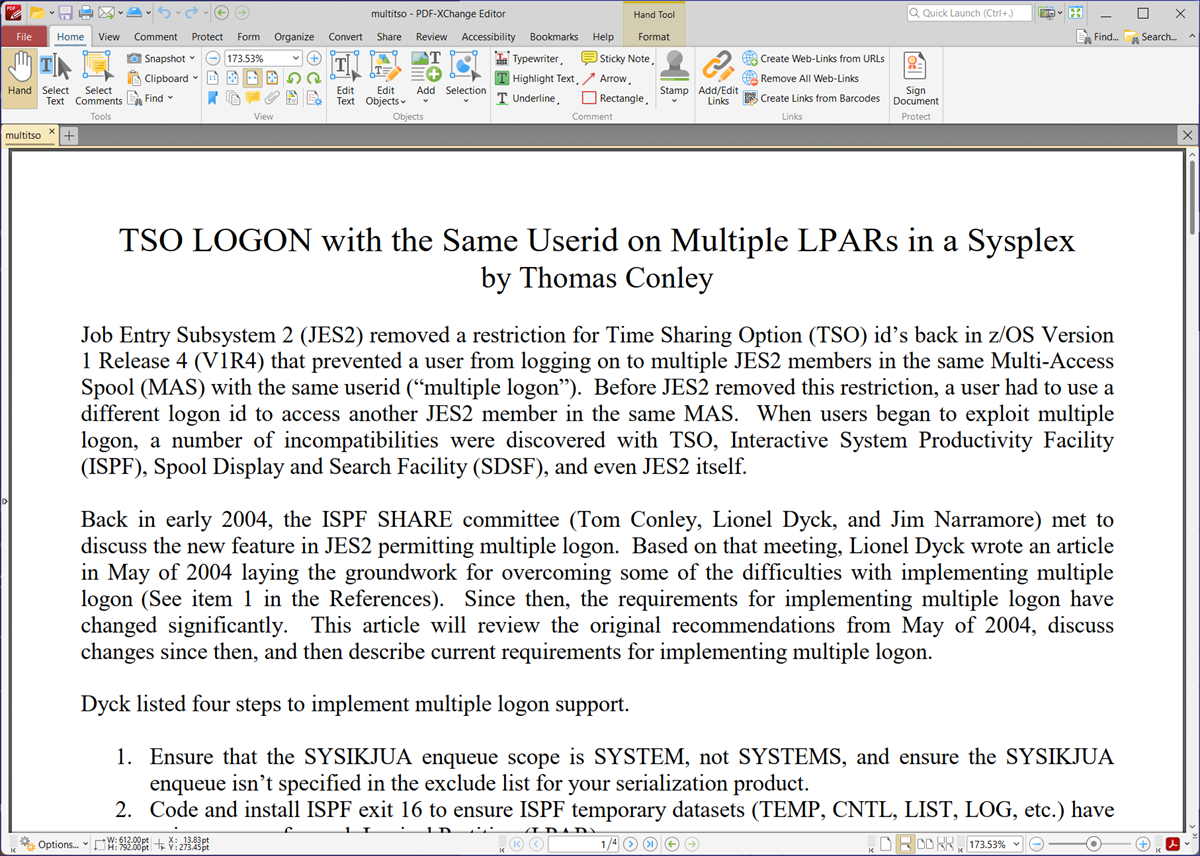Add a new document tab with plus button

click(69, 135)
